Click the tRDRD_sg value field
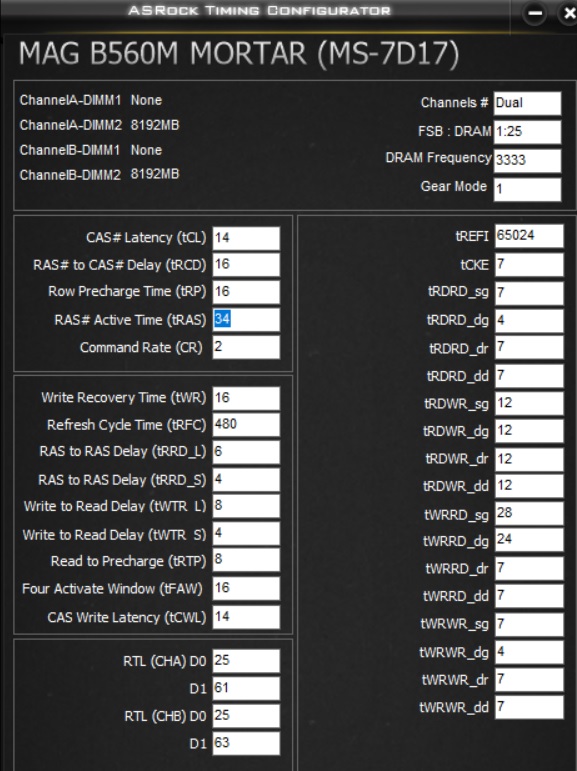 pos(529,293)
